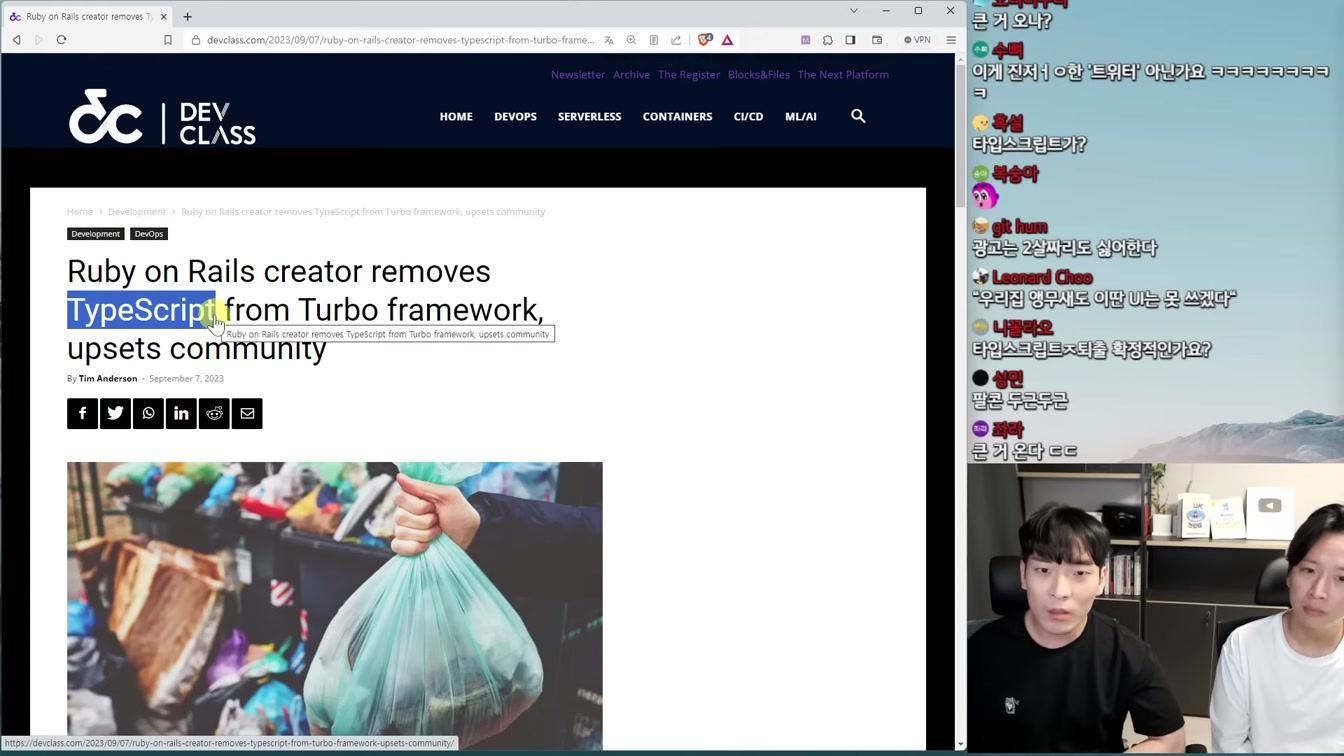Image resolution: width=1344 pixels, height=756 pixels.
Task: Click the scrollbar down arrow
Action: click(x=960, y=744)
